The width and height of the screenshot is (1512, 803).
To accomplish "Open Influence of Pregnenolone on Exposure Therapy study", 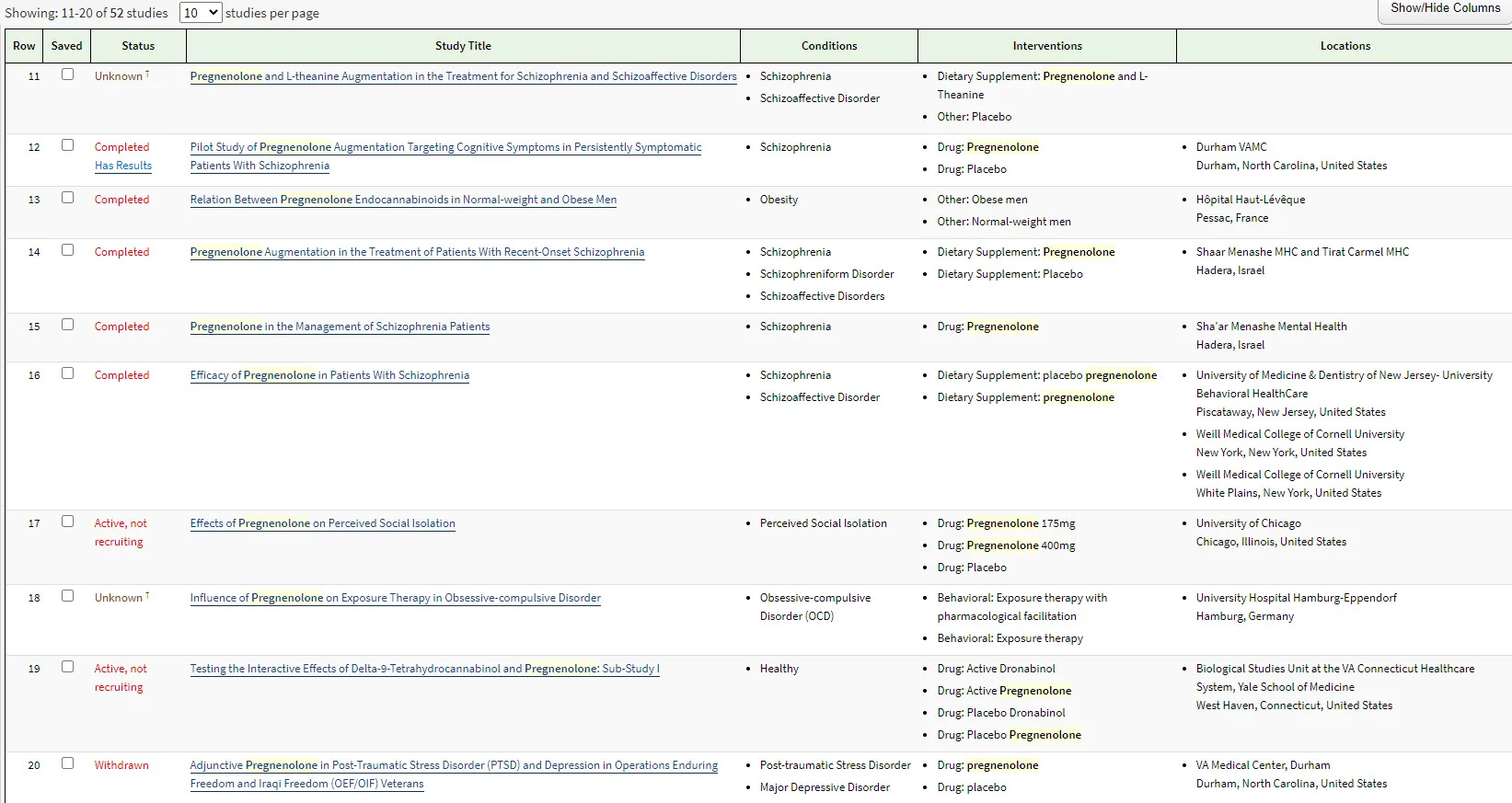I will pos(395,598).
